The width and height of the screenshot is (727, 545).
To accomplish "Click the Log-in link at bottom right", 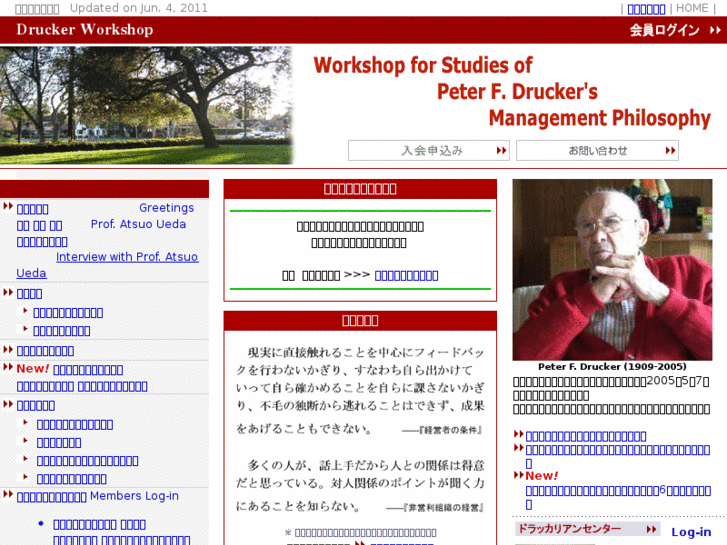I will tap(691, 532).
